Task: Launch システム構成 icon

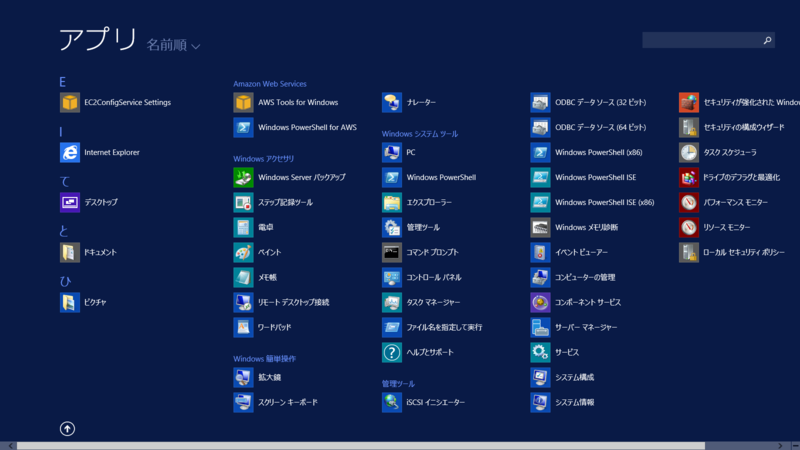Action: [540, 378]
